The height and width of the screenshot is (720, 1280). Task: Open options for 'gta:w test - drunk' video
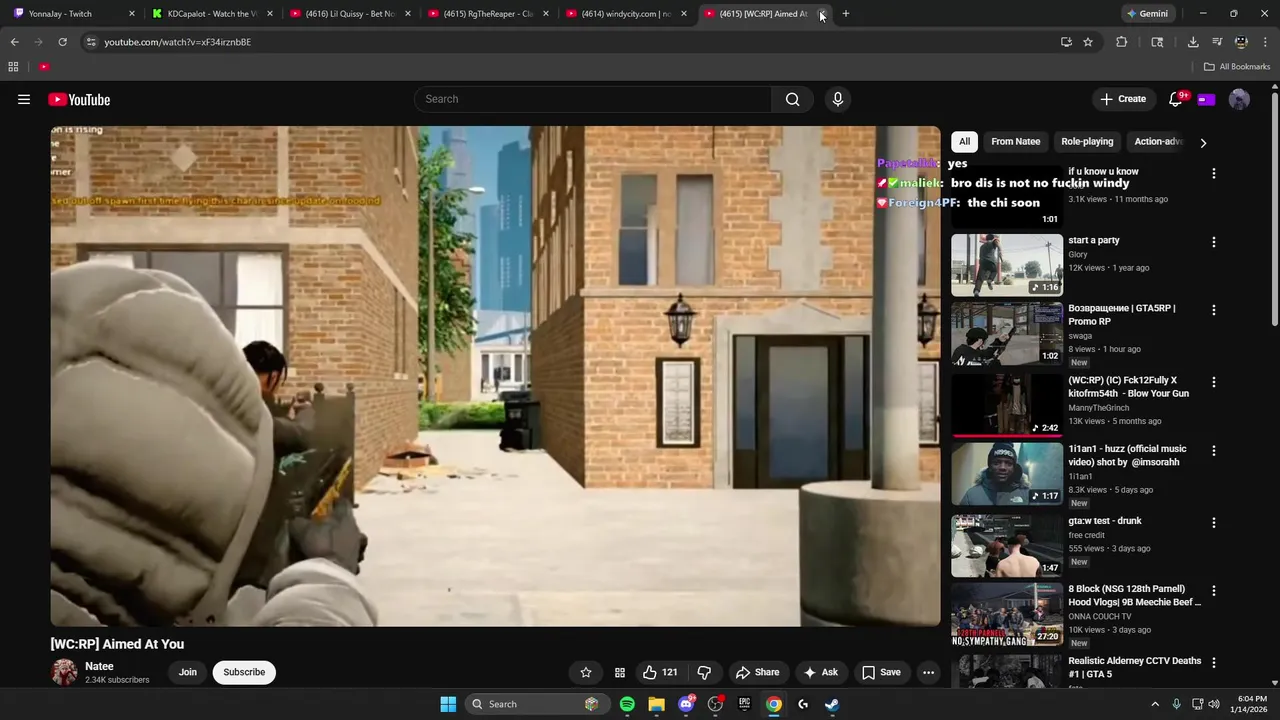pyautogui.click(x=1214, y=523)
